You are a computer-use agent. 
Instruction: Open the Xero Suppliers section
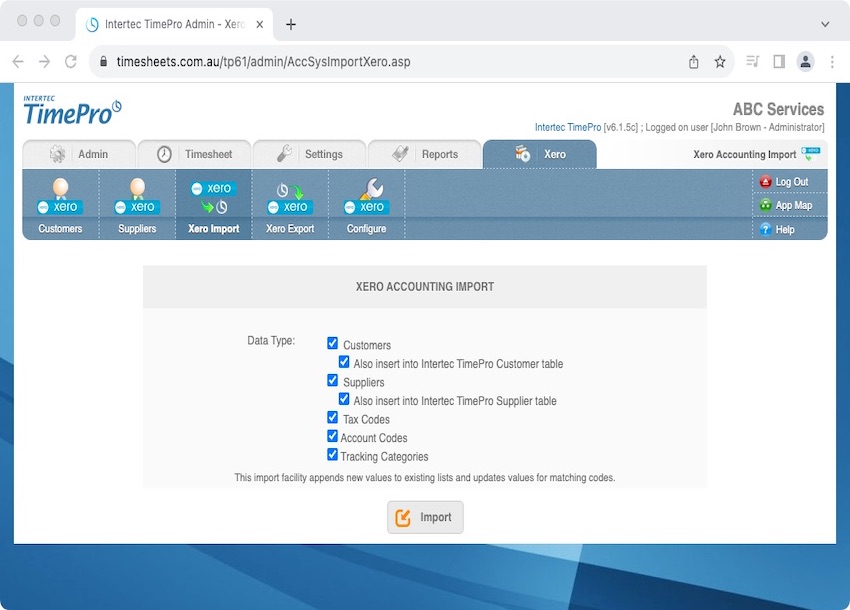point(137,205)
